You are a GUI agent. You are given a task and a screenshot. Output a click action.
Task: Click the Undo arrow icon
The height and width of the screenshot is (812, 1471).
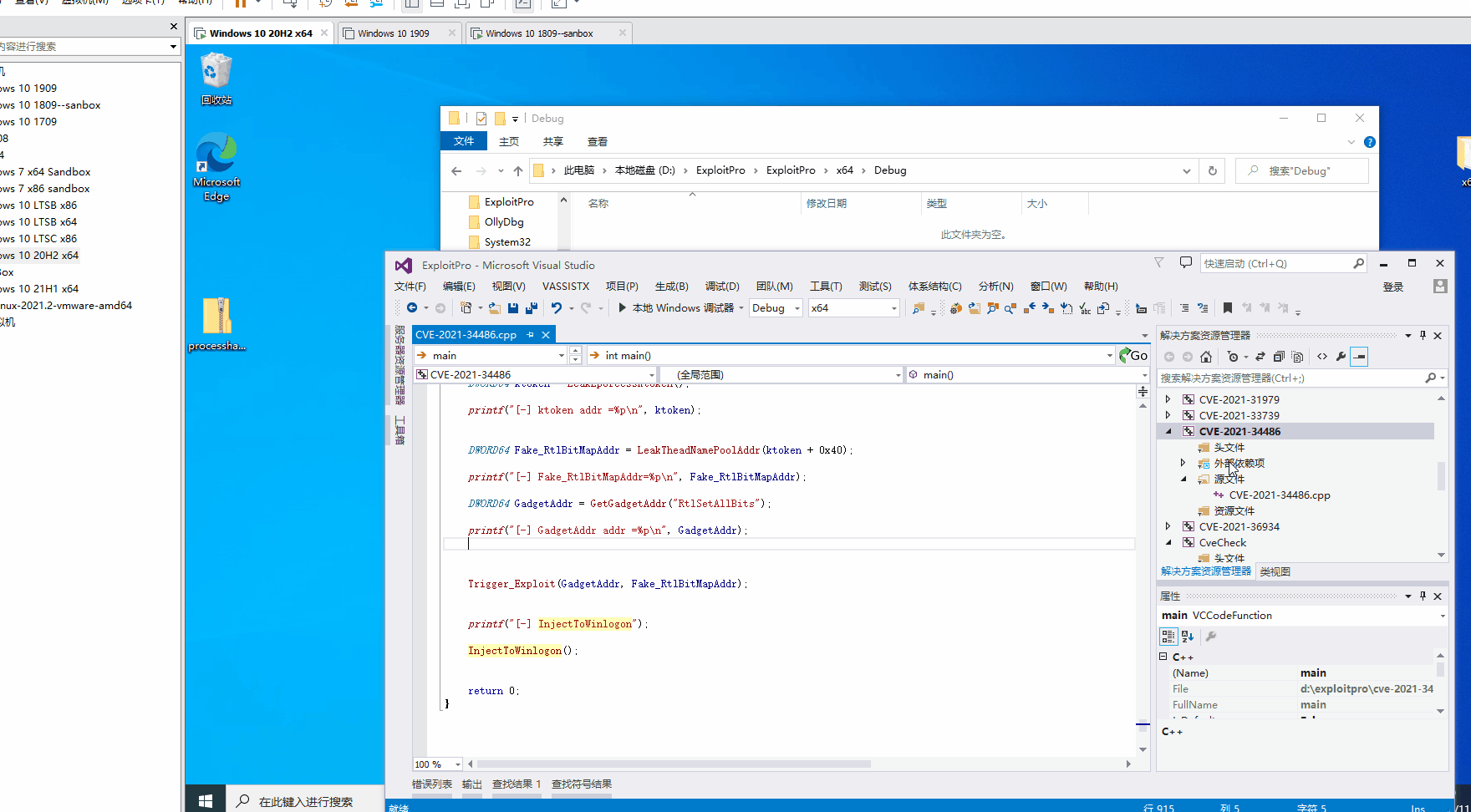coord(557,308)
